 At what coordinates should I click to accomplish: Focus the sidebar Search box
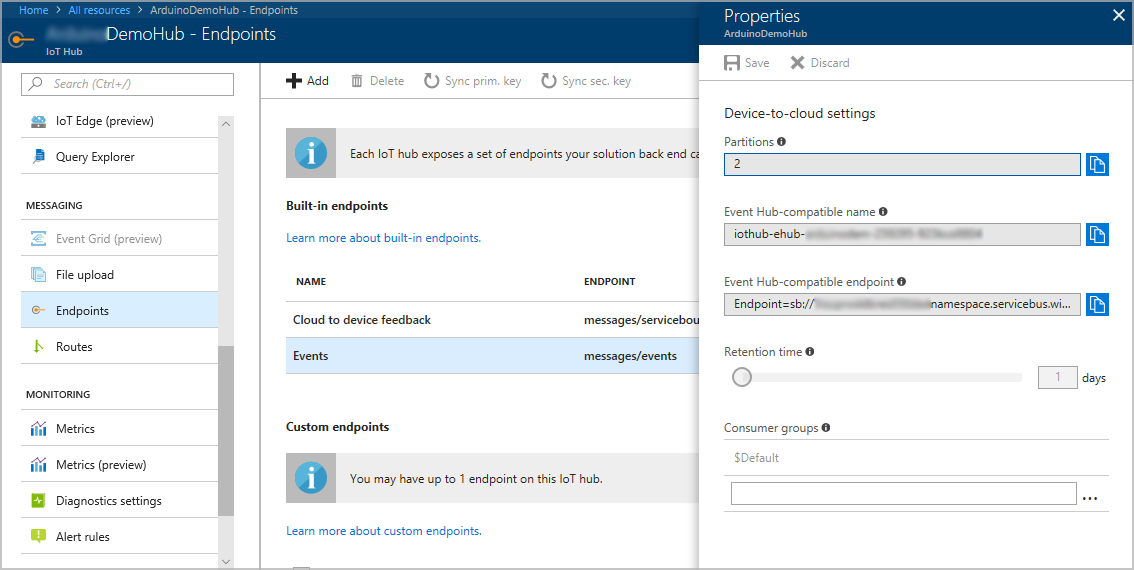tap(128, 84)
